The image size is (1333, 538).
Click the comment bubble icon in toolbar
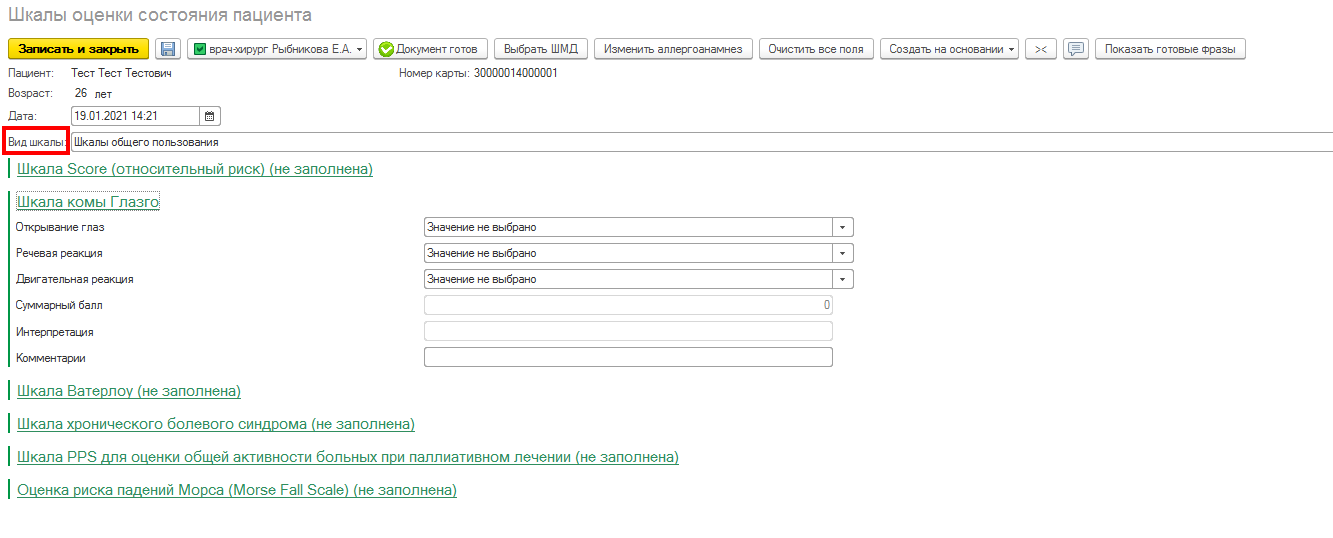(x=1075, y=49)
